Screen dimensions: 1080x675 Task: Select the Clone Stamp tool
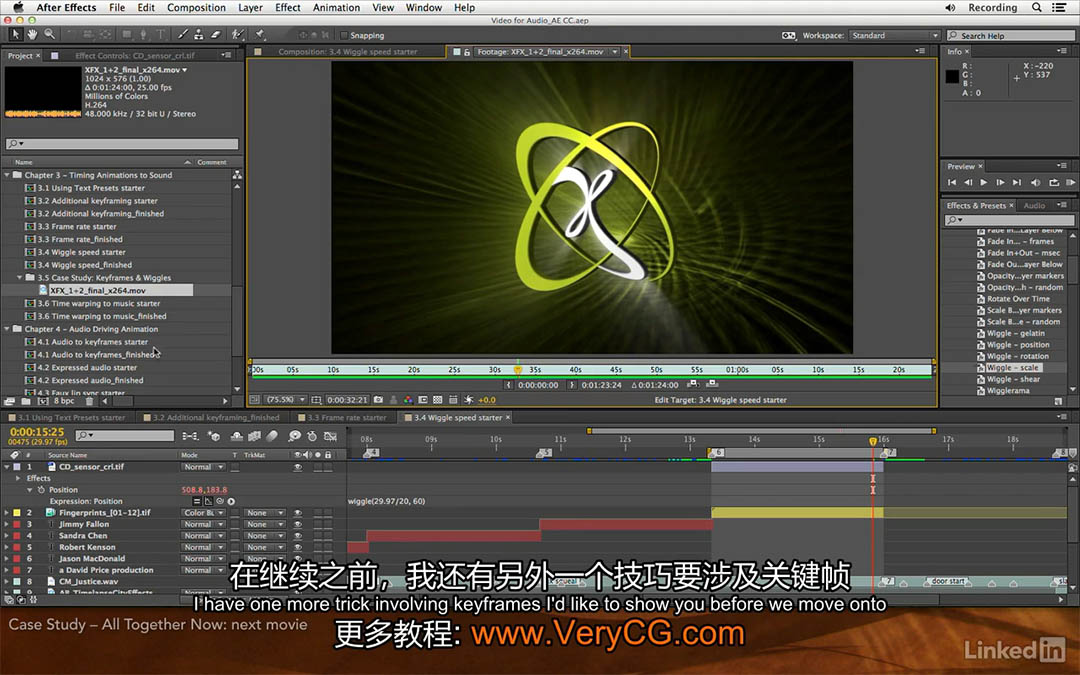198,34
